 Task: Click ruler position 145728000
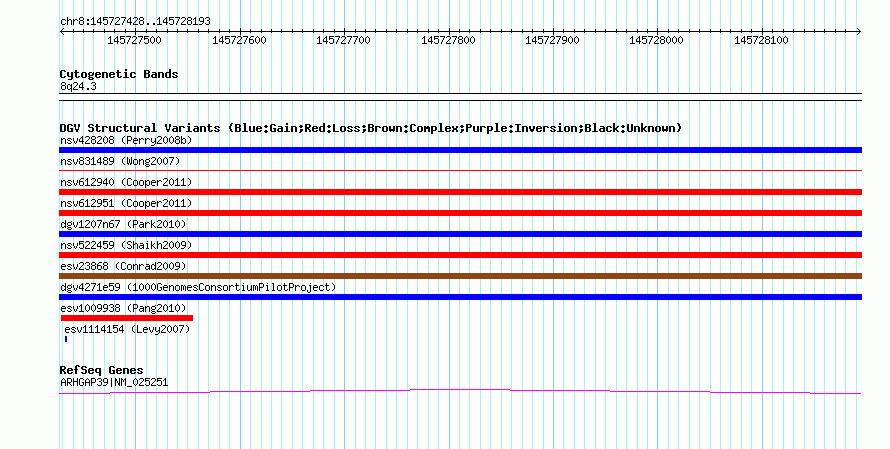coord(657,40)
